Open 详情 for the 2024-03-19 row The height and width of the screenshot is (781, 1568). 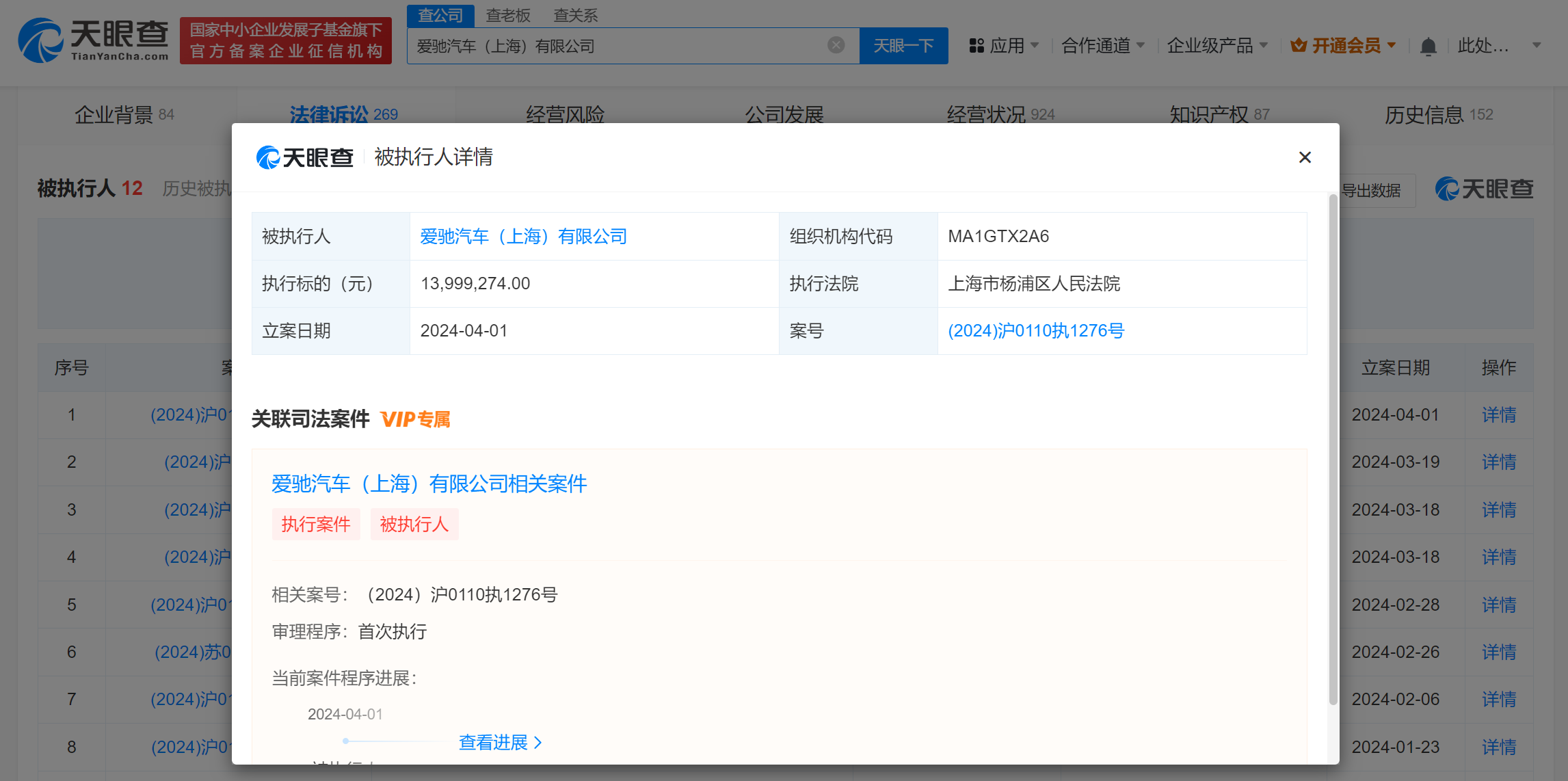(x=1498, y=462)
